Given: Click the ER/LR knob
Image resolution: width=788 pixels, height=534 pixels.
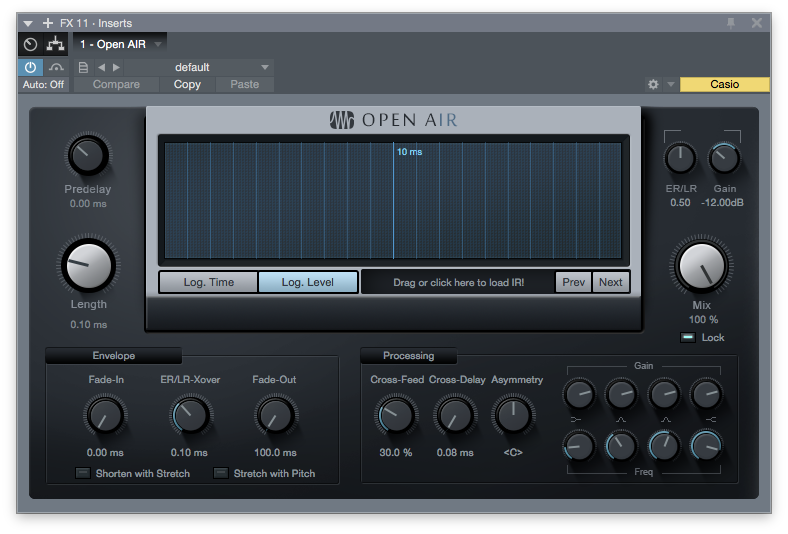Looking at the screenshot, I should click(680, 158).
